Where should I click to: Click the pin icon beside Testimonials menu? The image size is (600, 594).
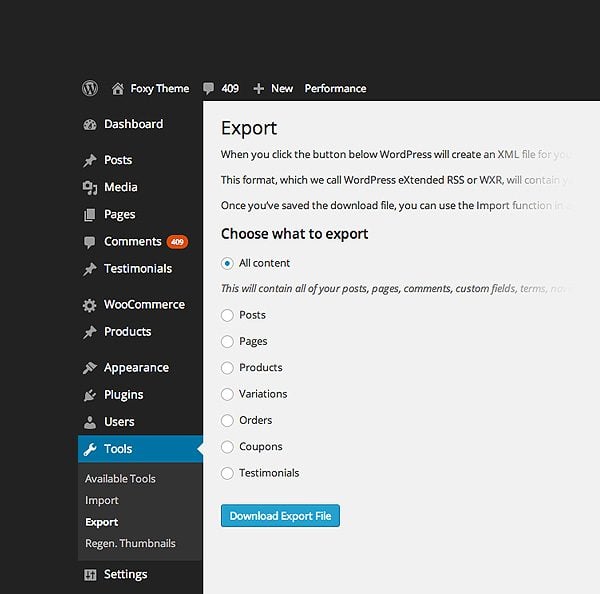pyautogui.click(x=90, y=269)
